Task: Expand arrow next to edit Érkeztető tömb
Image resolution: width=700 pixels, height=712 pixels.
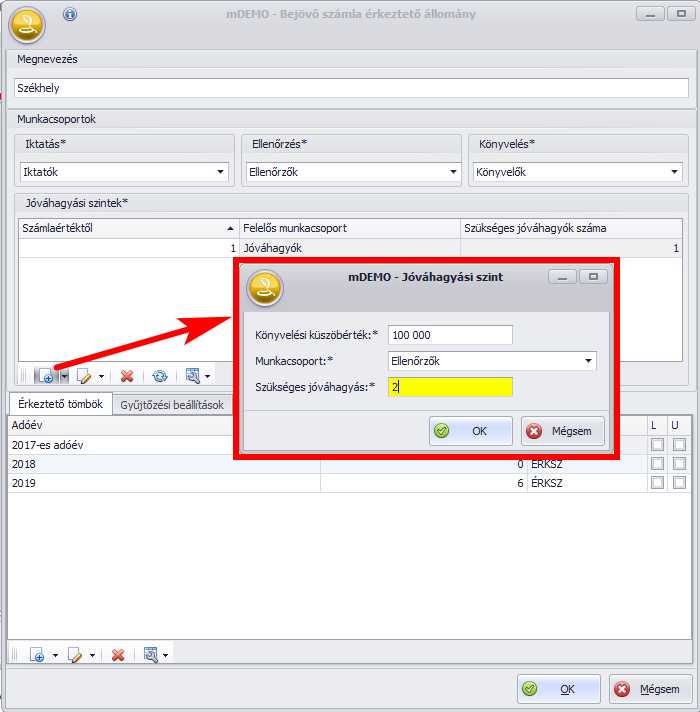Action: click(92, 655)
